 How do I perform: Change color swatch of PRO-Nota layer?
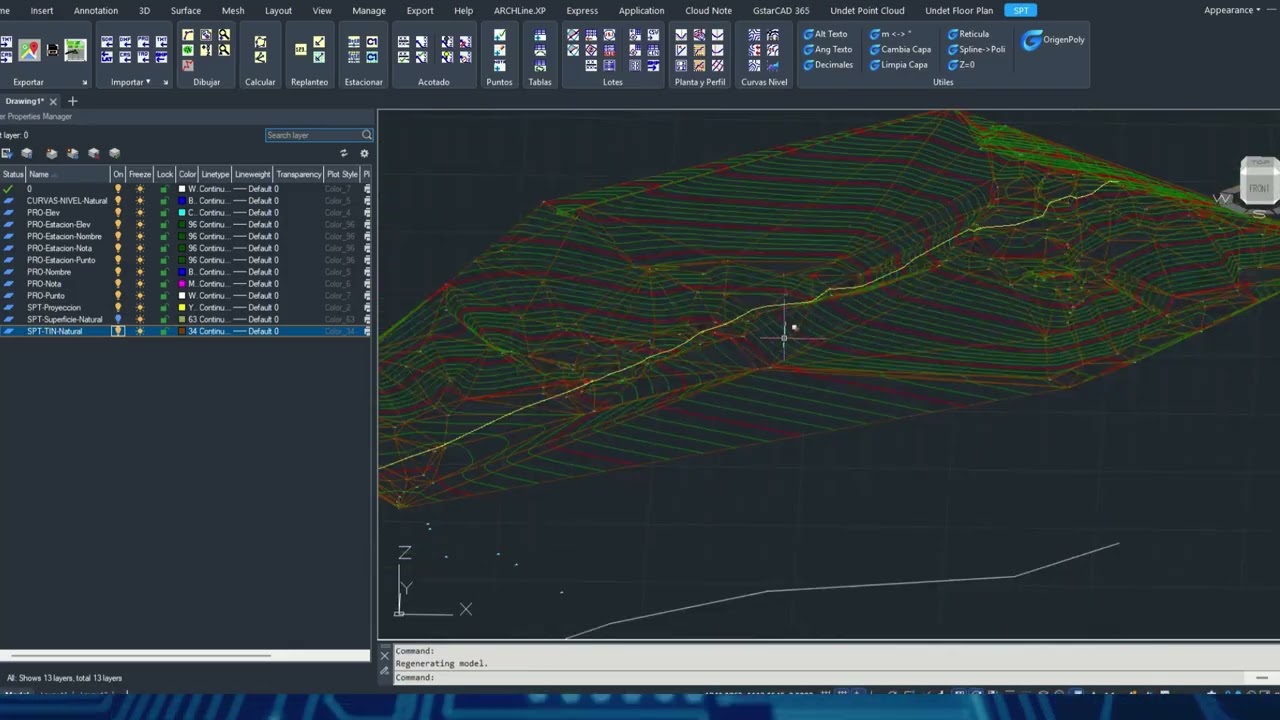point(182,284)
